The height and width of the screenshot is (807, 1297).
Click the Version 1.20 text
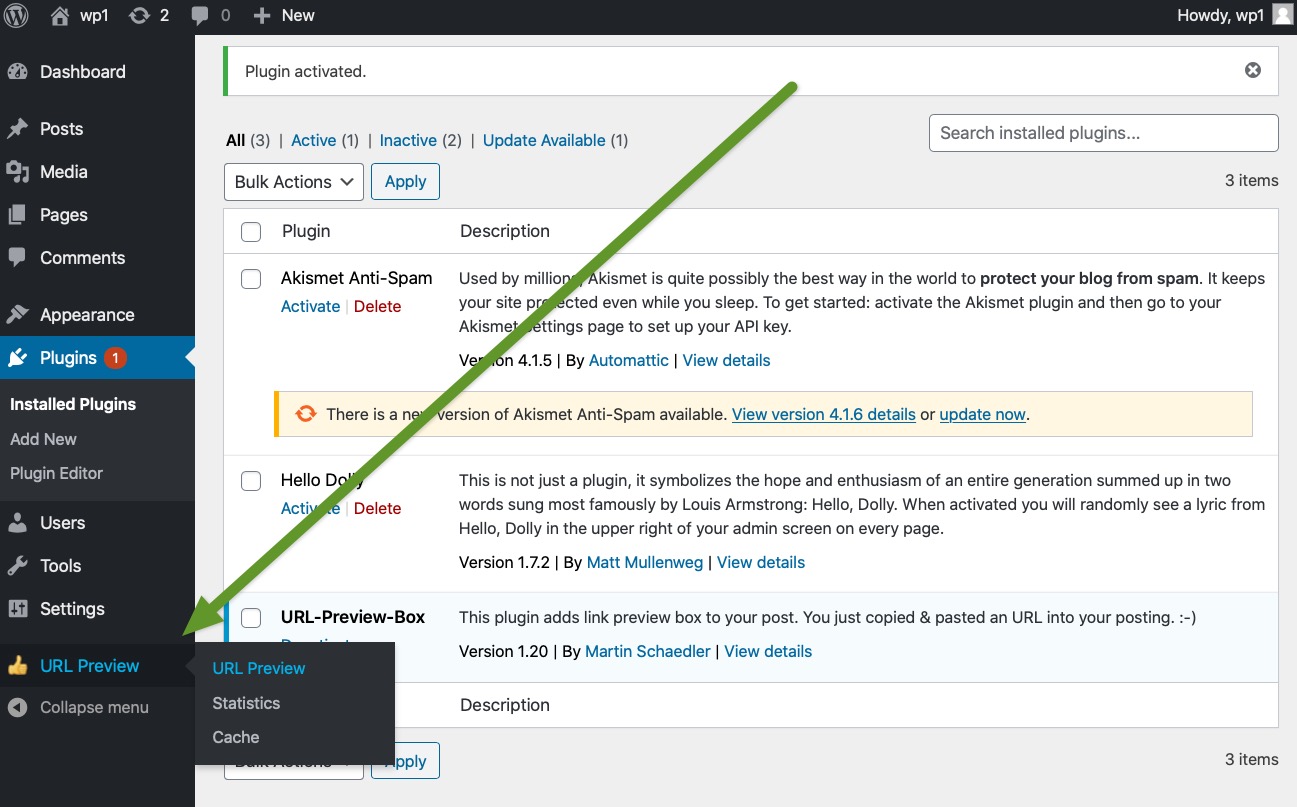click(503, 652)
